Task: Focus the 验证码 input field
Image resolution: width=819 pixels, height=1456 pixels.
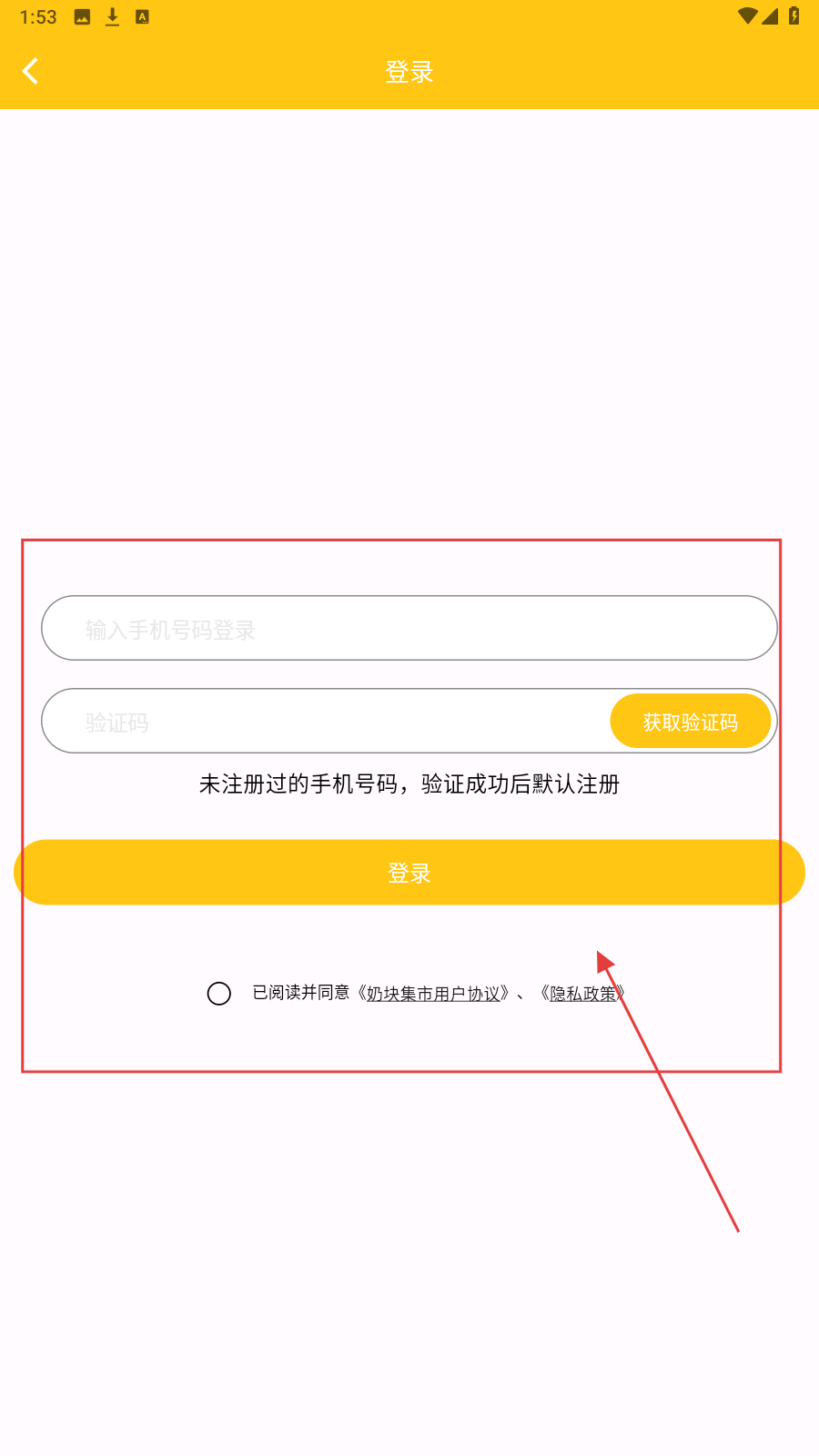Action: tap(325, 721)
